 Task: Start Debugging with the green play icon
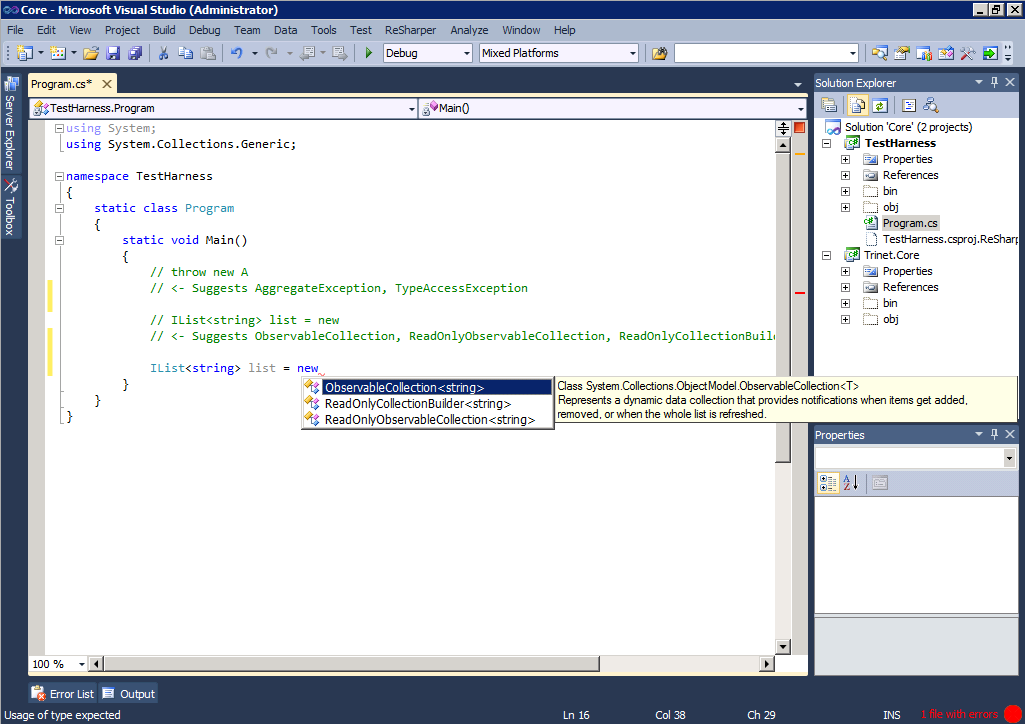click(369, 53)
